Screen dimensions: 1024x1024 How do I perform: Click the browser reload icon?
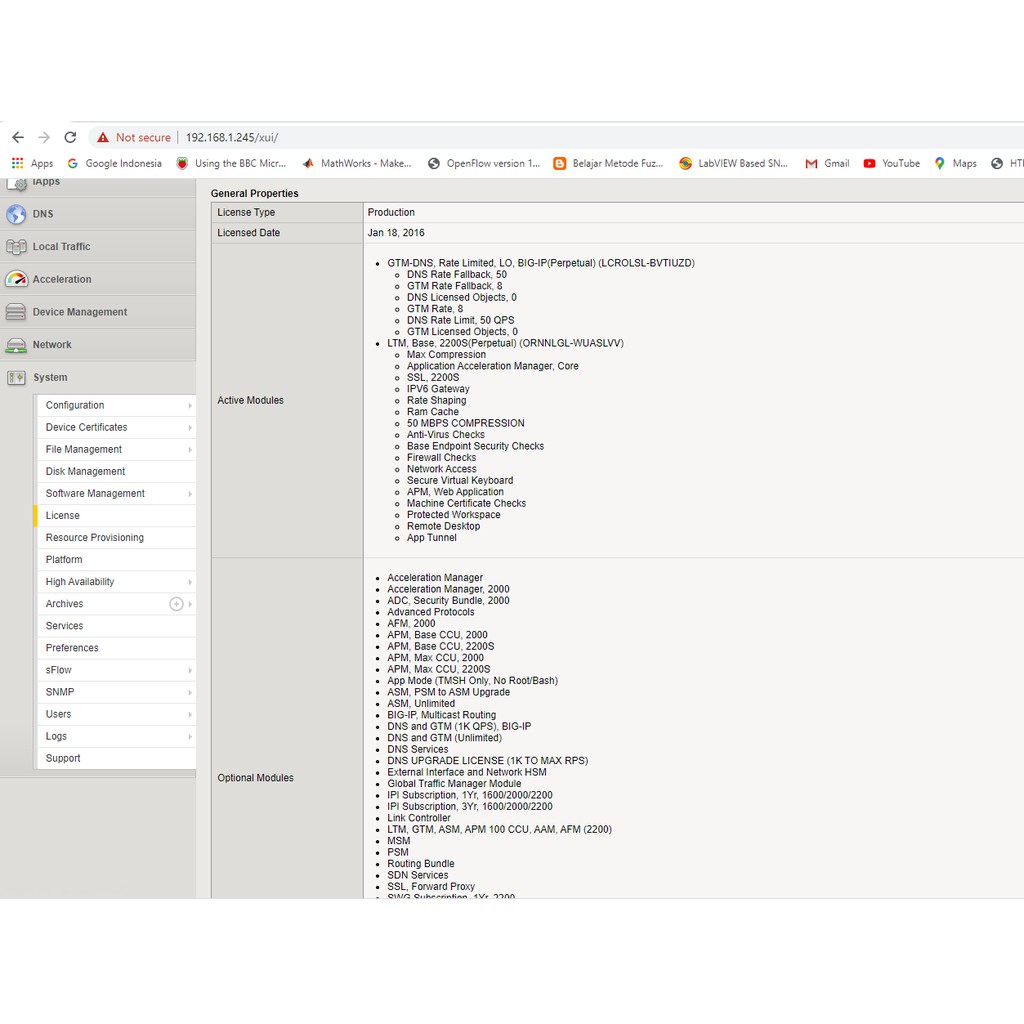pyautogui.click(x=70, y=138)
